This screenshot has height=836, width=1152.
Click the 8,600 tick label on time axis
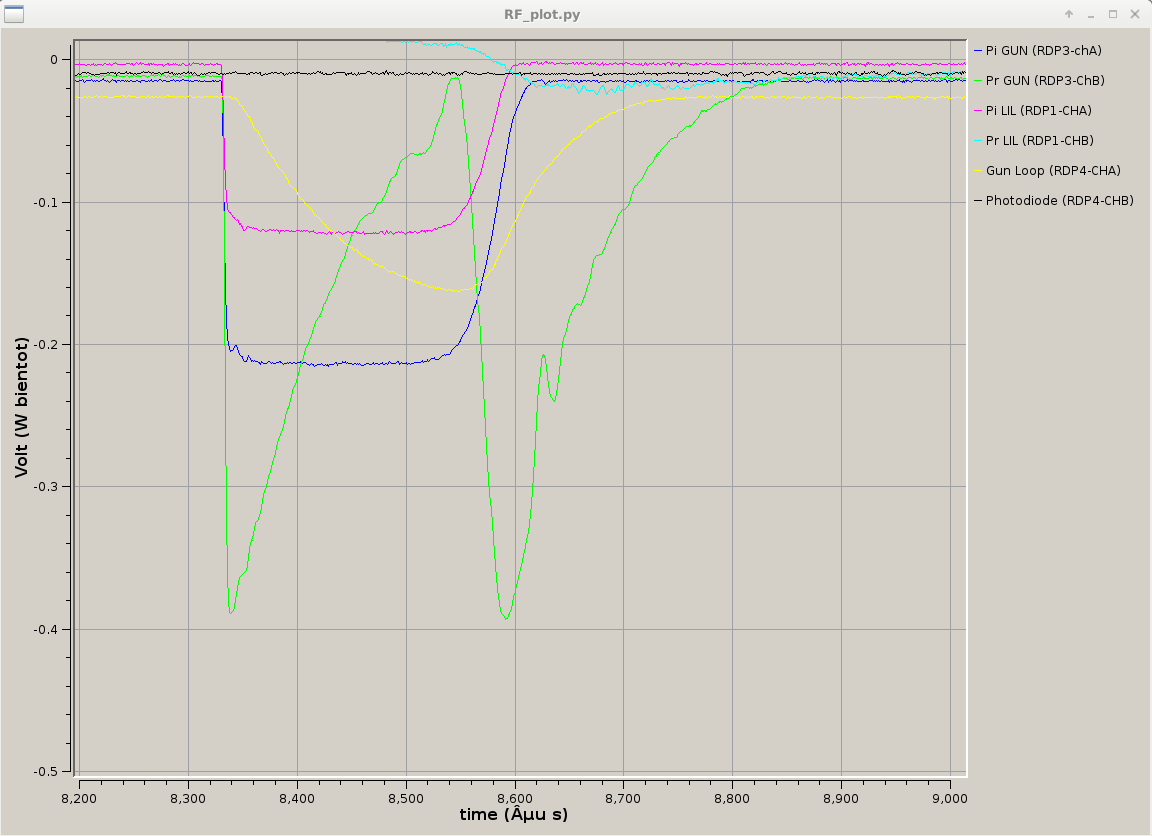[514, 796]
